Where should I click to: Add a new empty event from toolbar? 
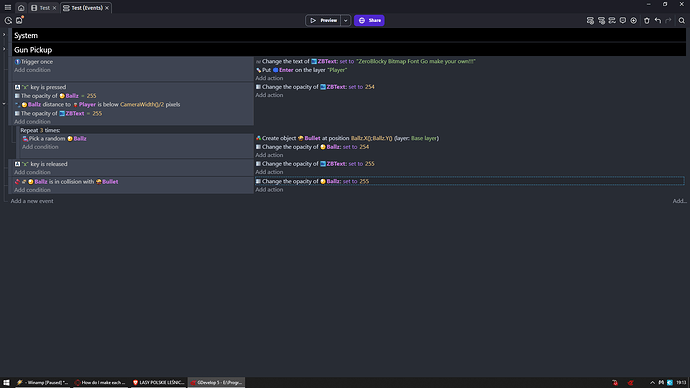590,20
